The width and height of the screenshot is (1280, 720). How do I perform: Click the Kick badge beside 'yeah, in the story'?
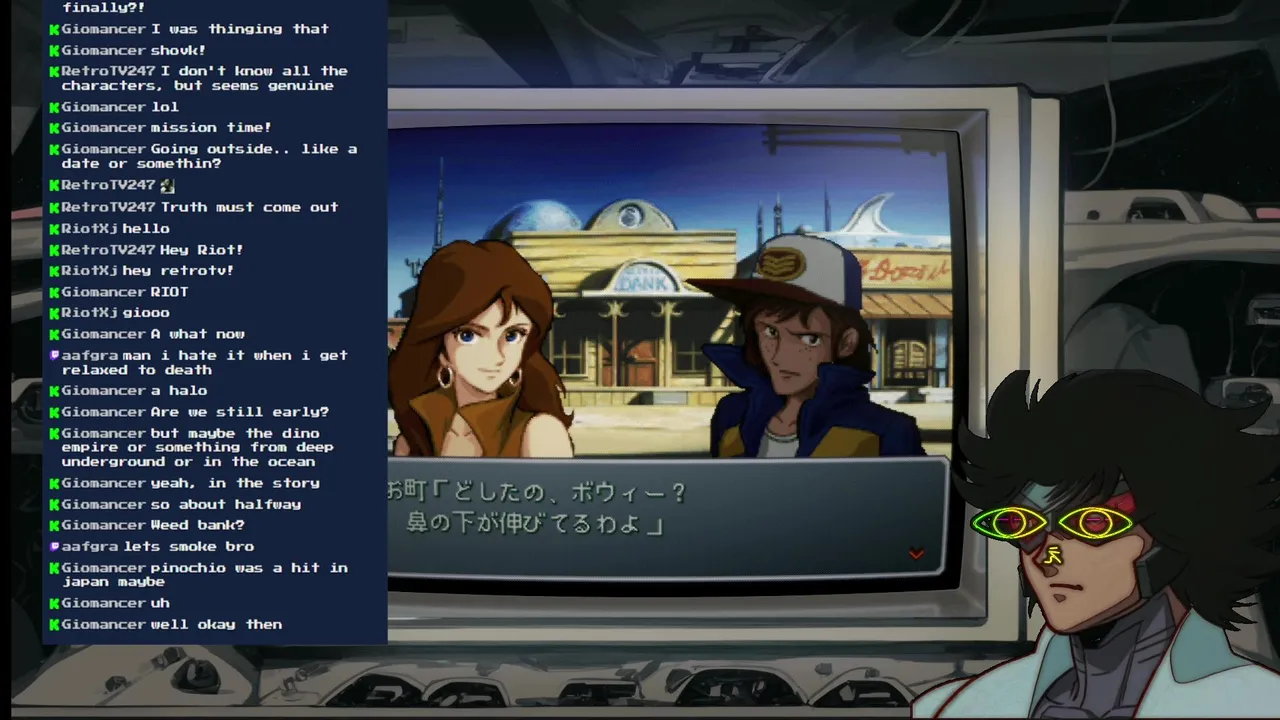55,484
